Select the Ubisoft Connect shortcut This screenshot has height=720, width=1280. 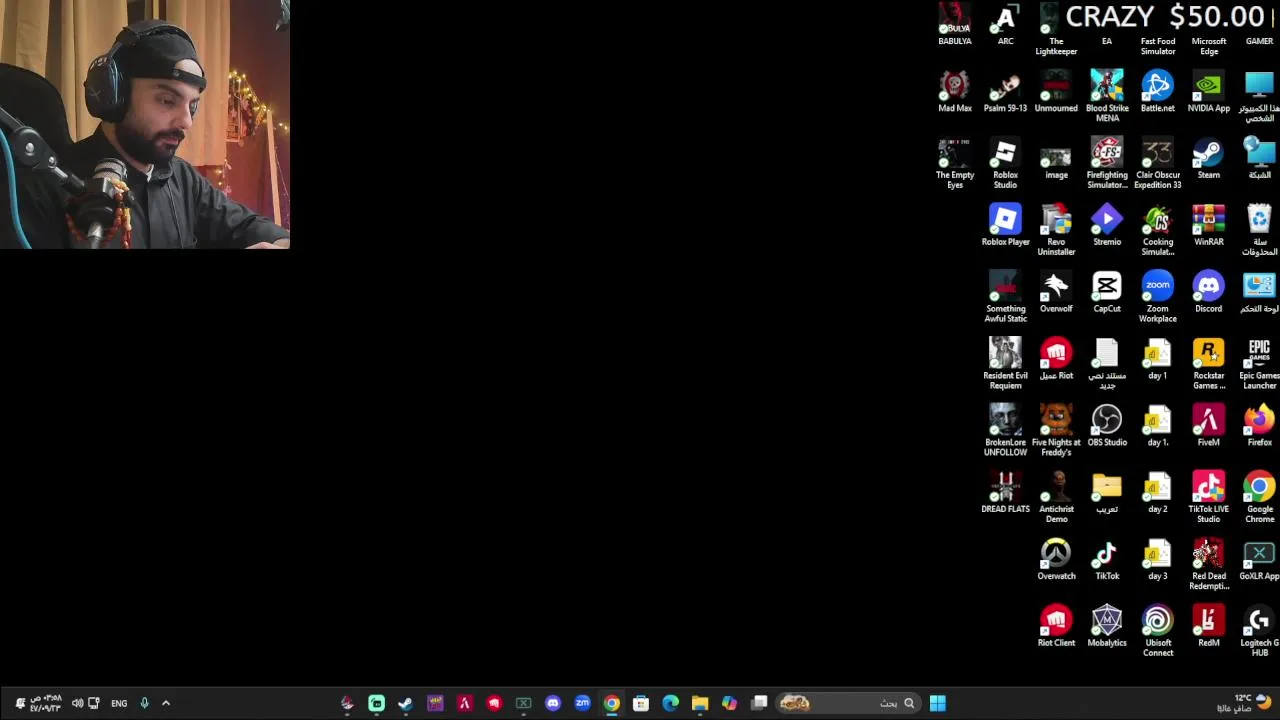[x=1157, y=632]
